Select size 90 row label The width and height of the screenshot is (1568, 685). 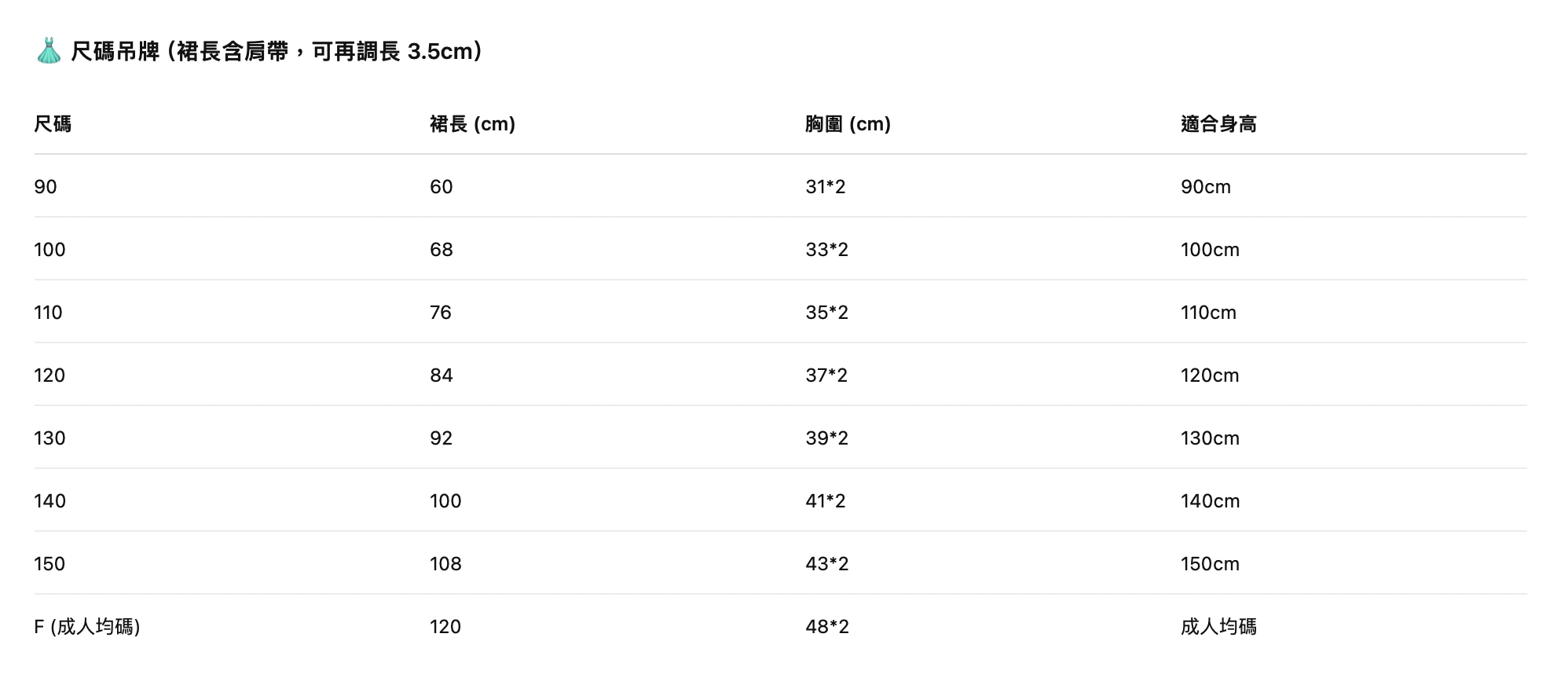pyautogui.click(x=46, y=186)
